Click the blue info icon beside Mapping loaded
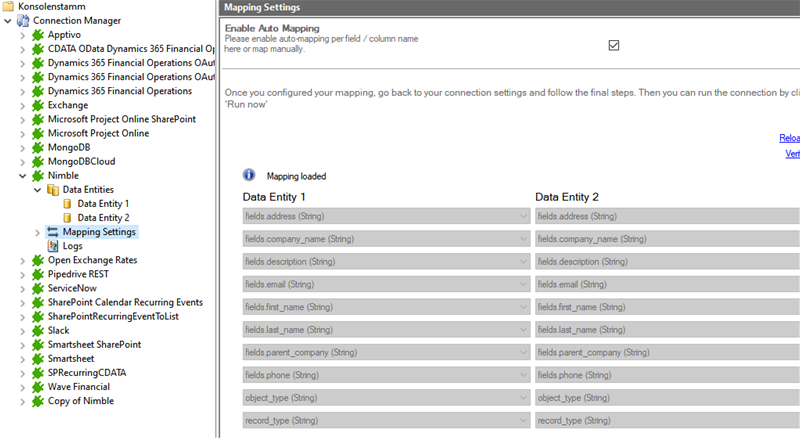The image size is (800, 438). pyautogui.click(x=250, y=175)
